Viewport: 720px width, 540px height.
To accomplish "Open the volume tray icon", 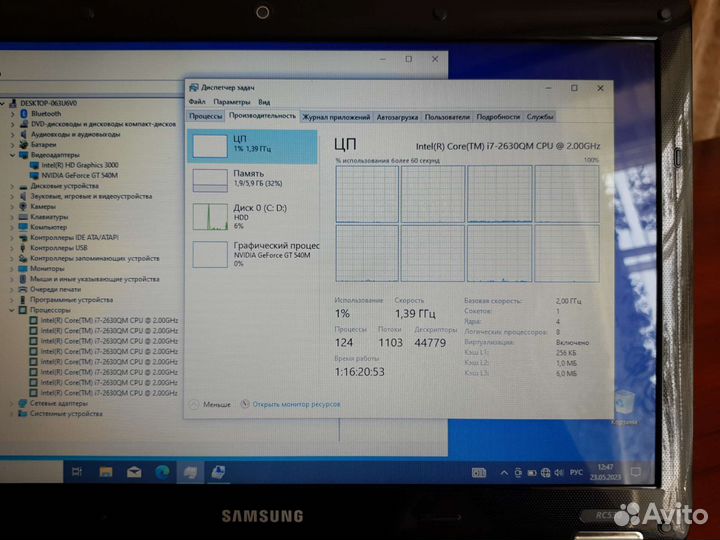I will click(558, 472).
